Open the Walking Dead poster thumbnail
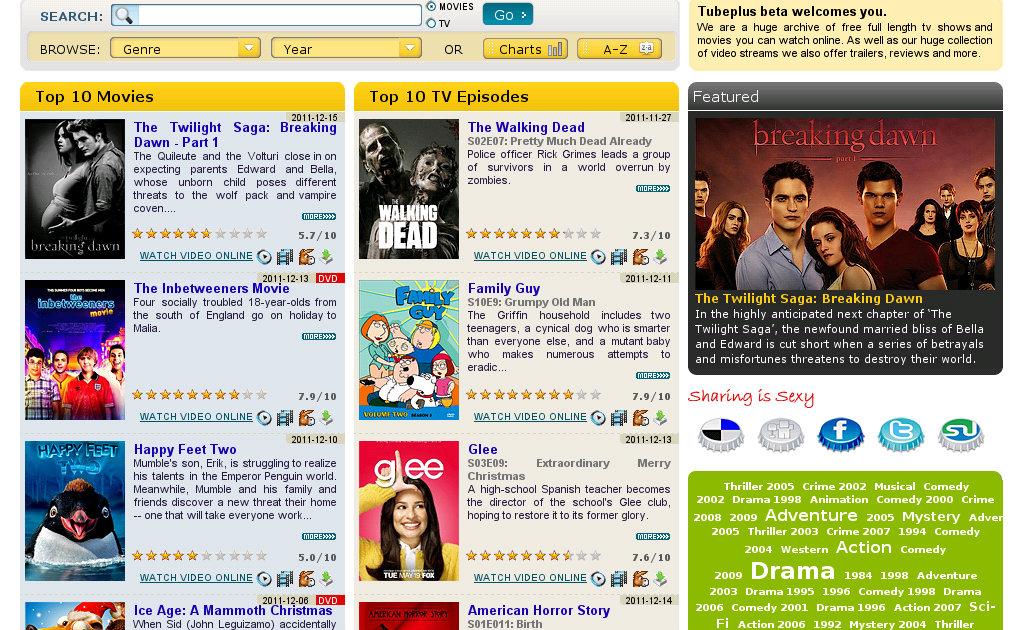 (409, 189)
